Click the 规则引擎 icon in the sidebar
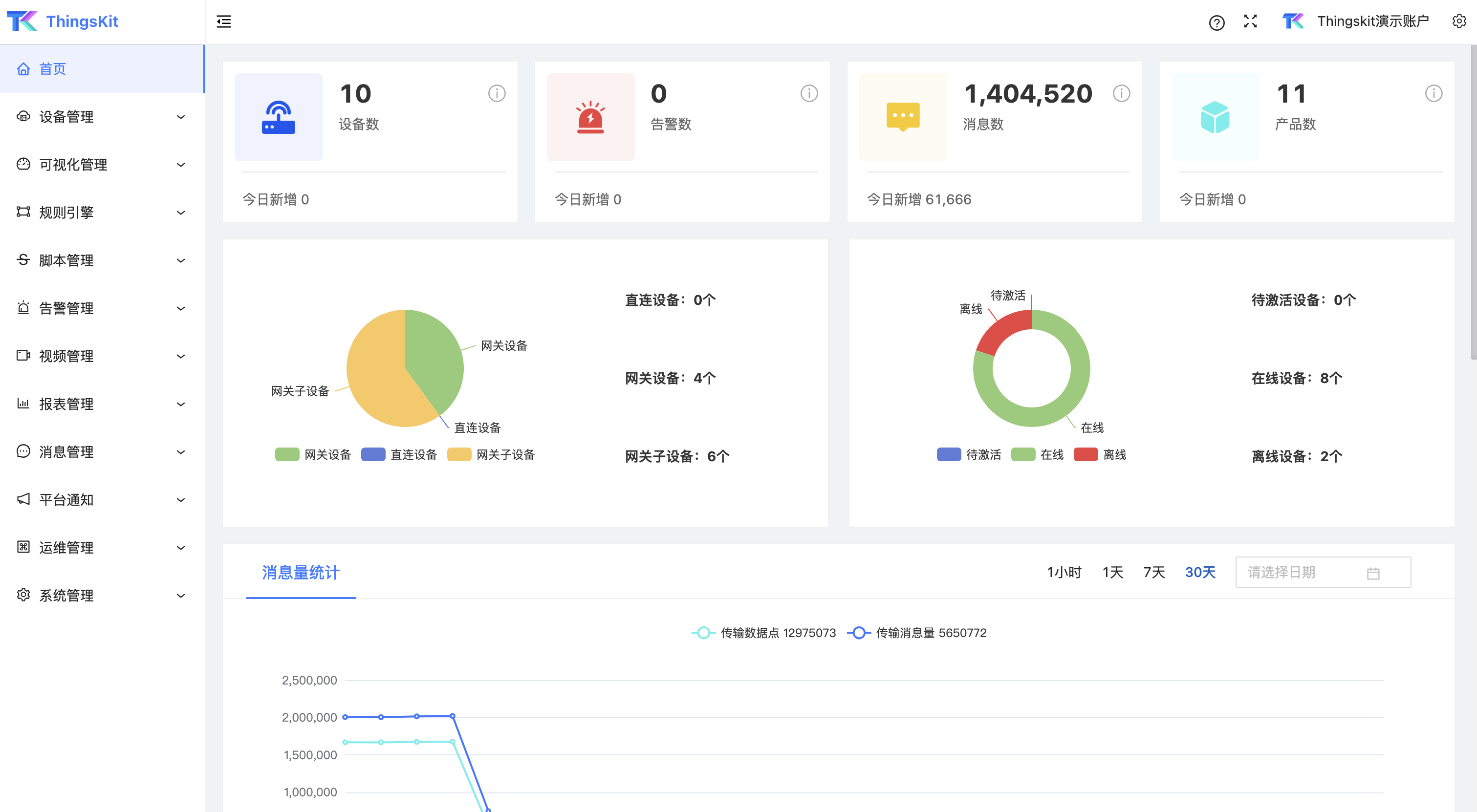 coord(23,212)
